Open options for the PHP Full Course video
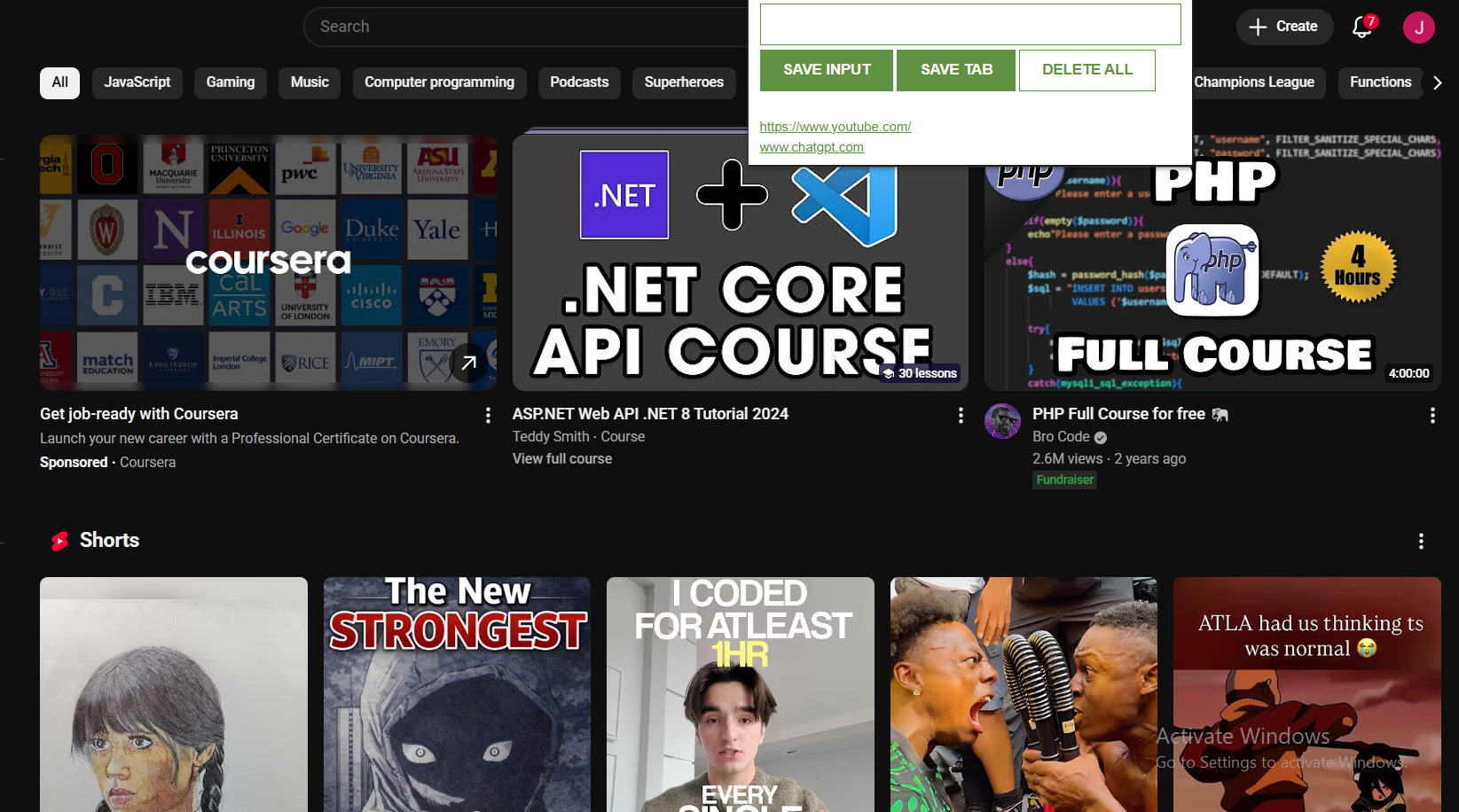The height and width of the screenshot is (812, 1459). (x=1432, y=415)
